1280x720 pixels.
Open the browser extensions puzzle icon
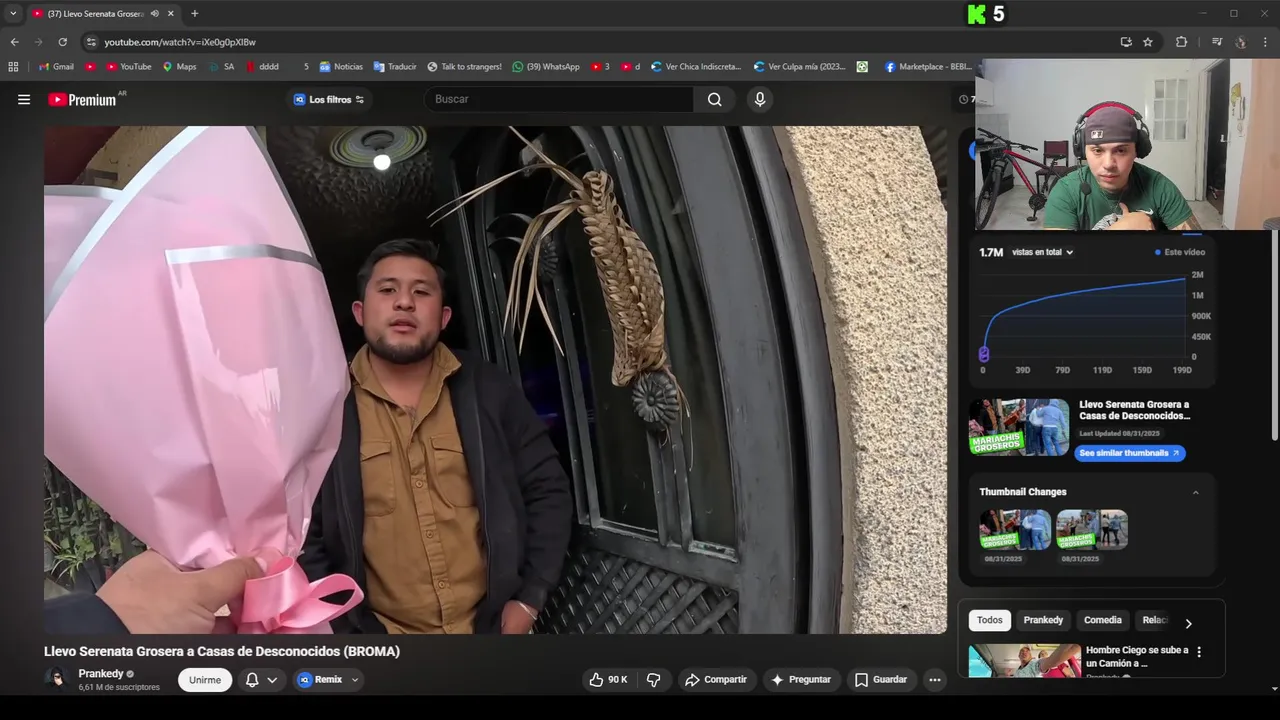pos(1181,42)
